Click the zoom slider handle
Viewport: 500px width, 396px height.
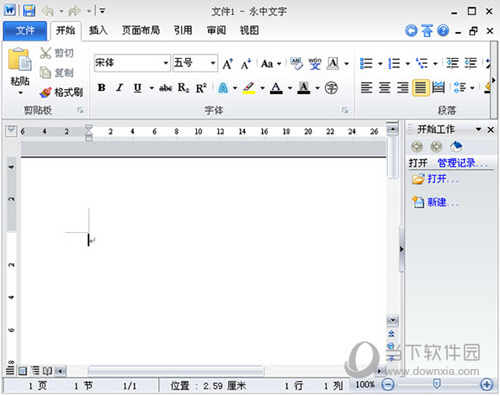(x=436, y=384)
